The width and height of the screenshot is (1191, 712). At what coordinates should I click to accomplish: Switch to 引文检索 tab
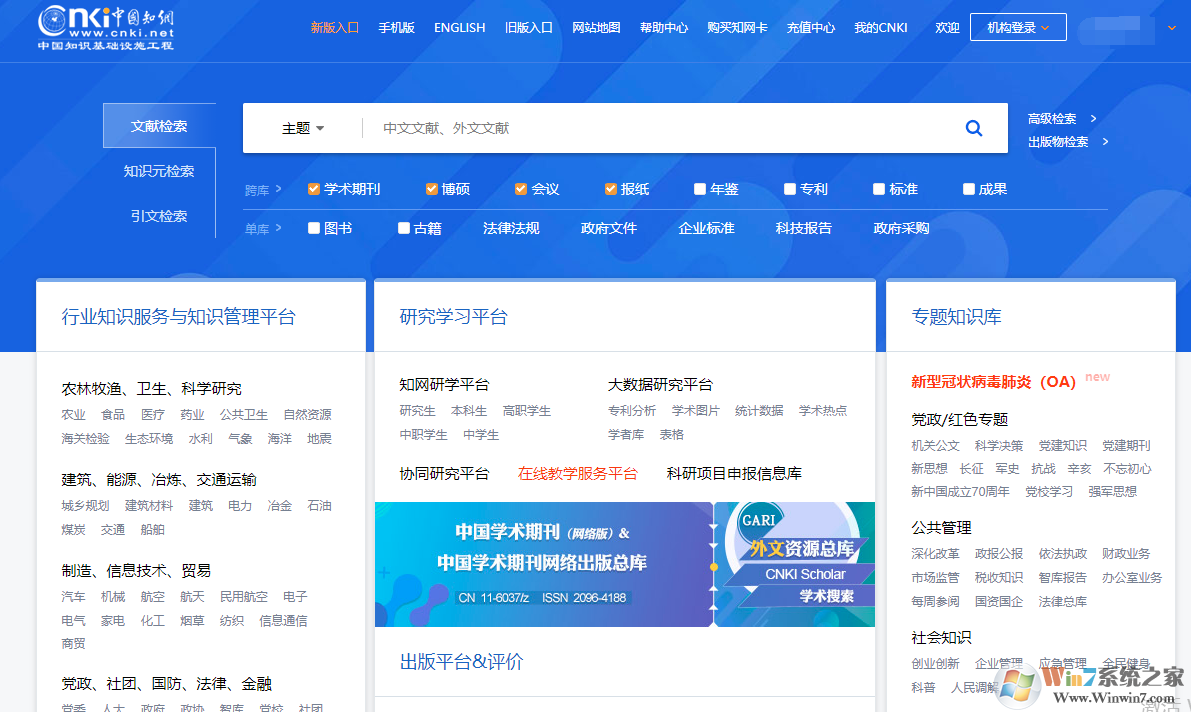pos(159,216)
